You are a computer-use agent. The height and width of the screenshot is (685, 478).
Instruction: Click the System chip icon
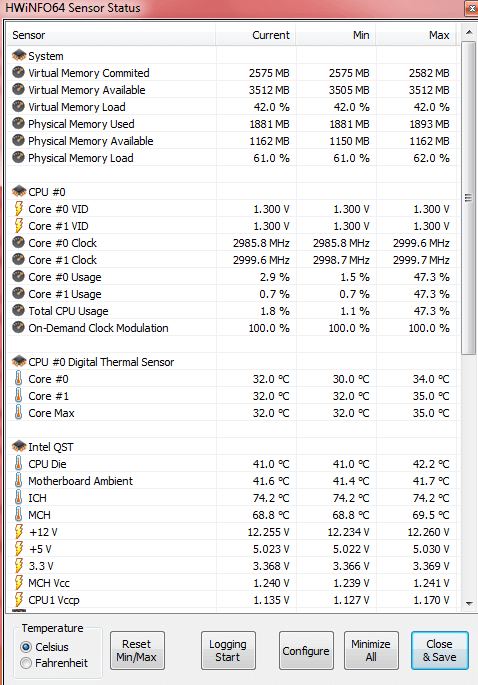pyautogui.click(x=19, y=55)
